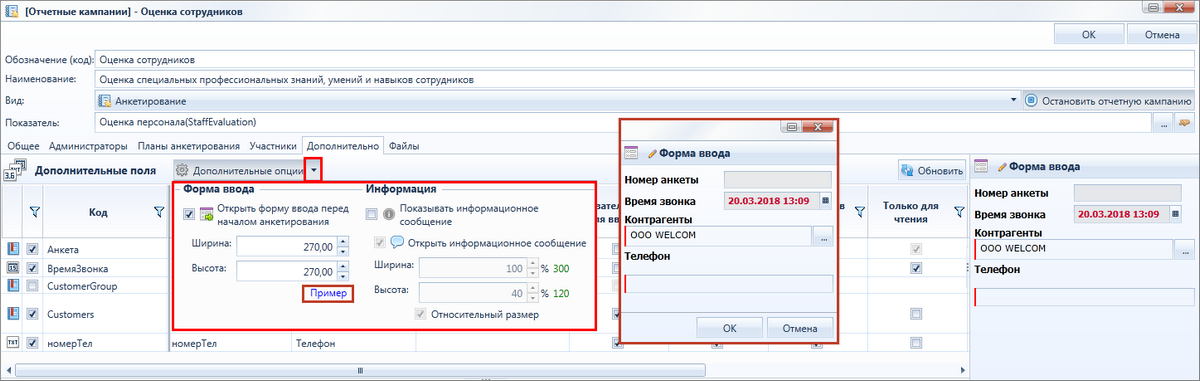Click Отмена in the Форма ввода popup
Viewport: 1200px width, 381px height.
[x=800, y=327]
